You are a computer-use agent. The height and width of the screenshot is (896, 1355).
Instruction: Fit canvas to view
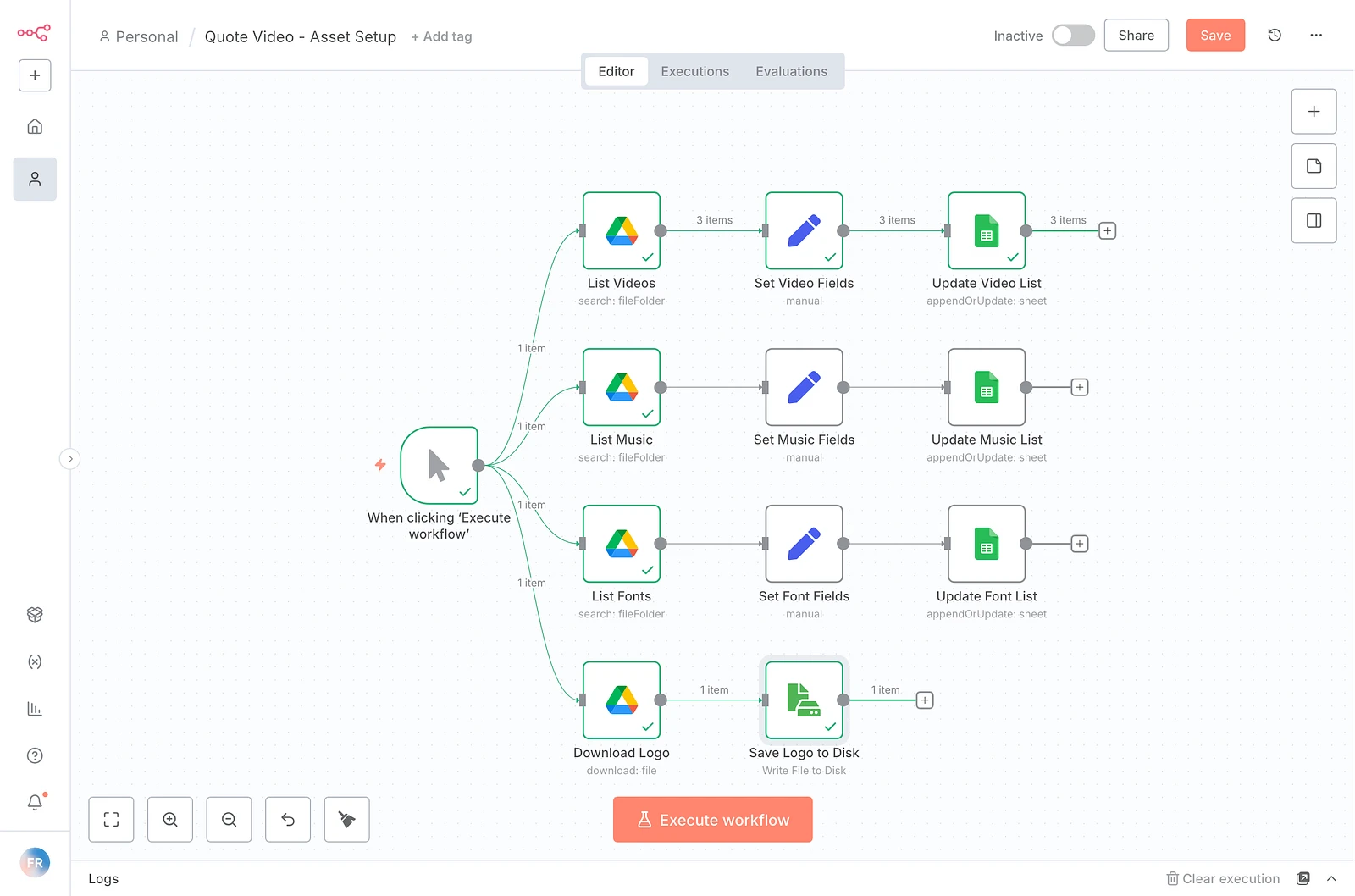[x=111, y=819]
